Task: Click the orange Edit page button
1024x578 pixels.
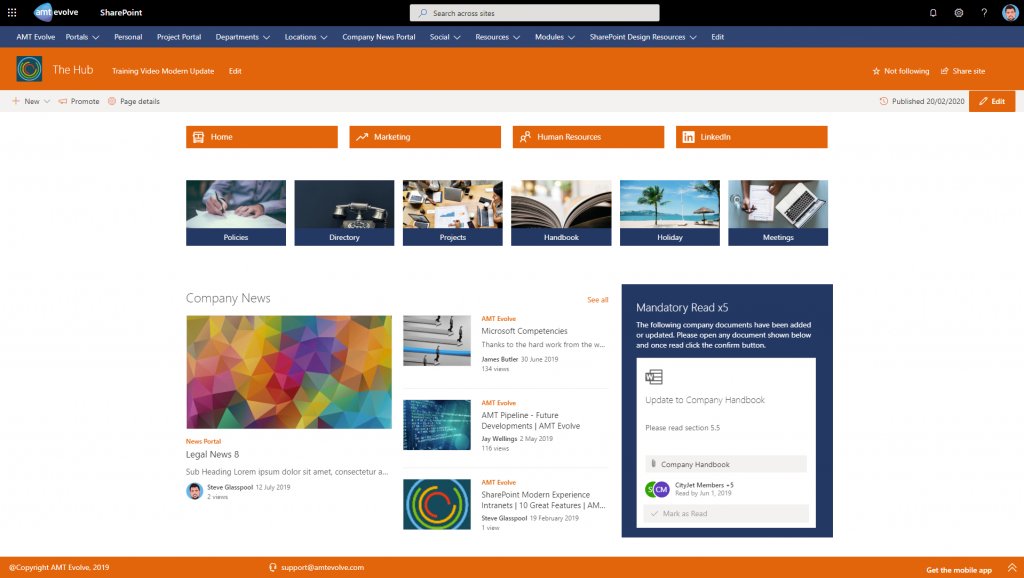Action: tap(992, 101)
